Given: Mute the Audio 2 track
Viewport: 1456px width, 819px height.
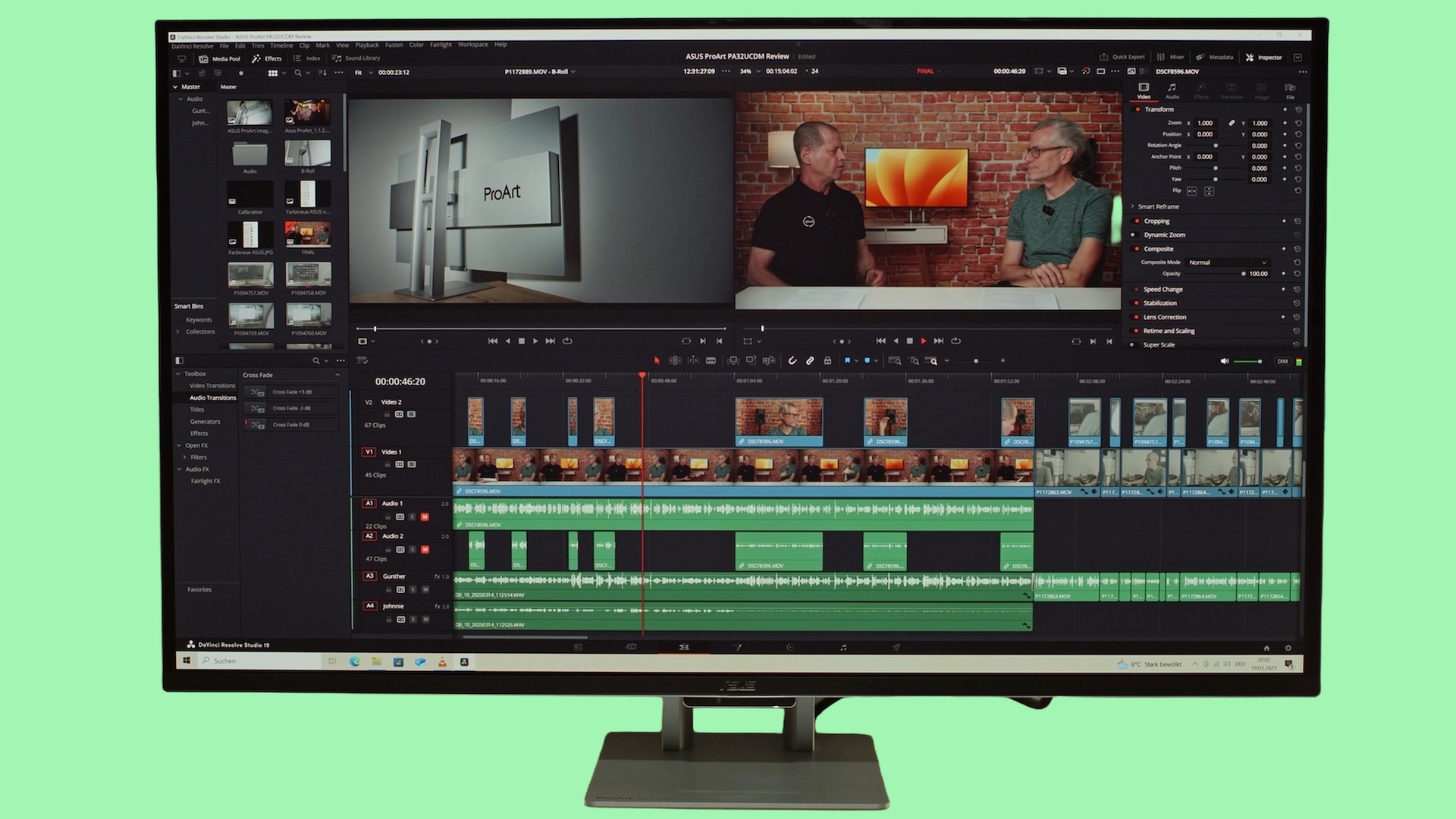Looking at the screenshot, I should pos(425,550).
